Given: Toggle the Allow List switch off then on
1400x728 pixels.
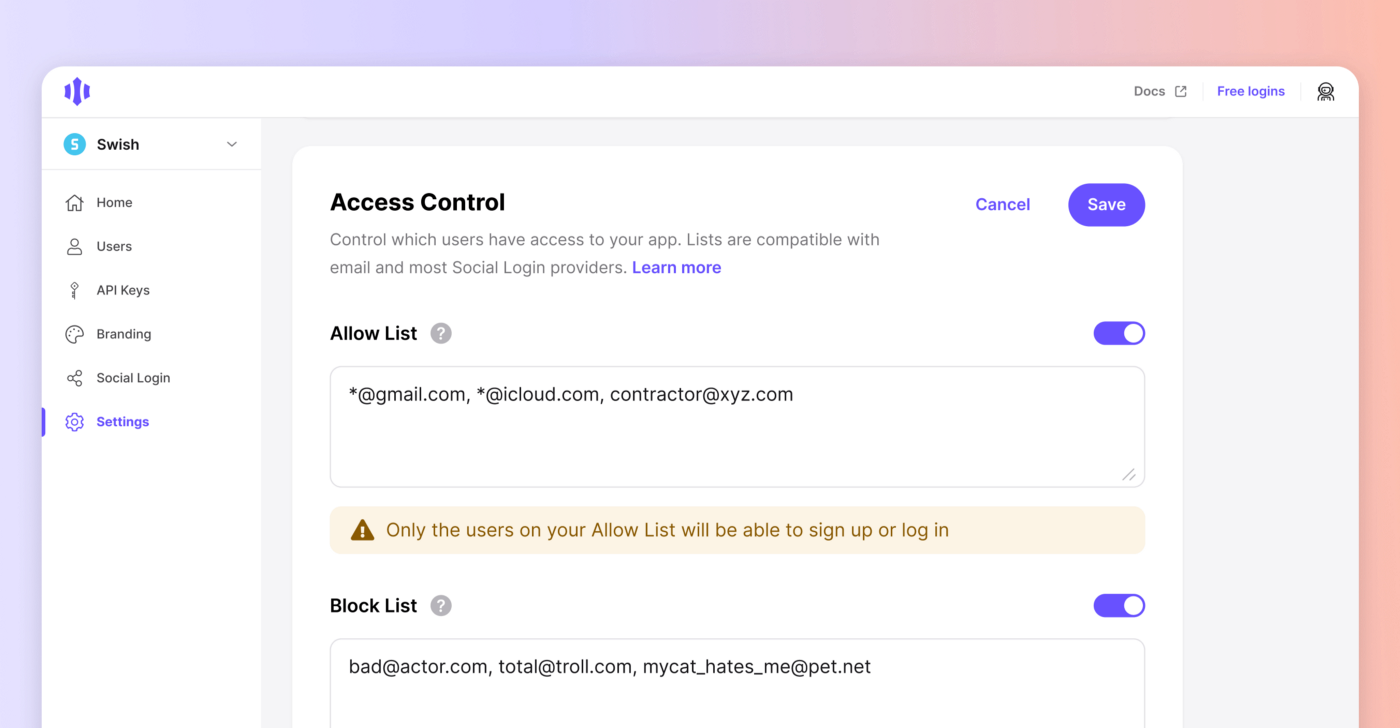Looking at the screenshot, I should pos(1119,333).
